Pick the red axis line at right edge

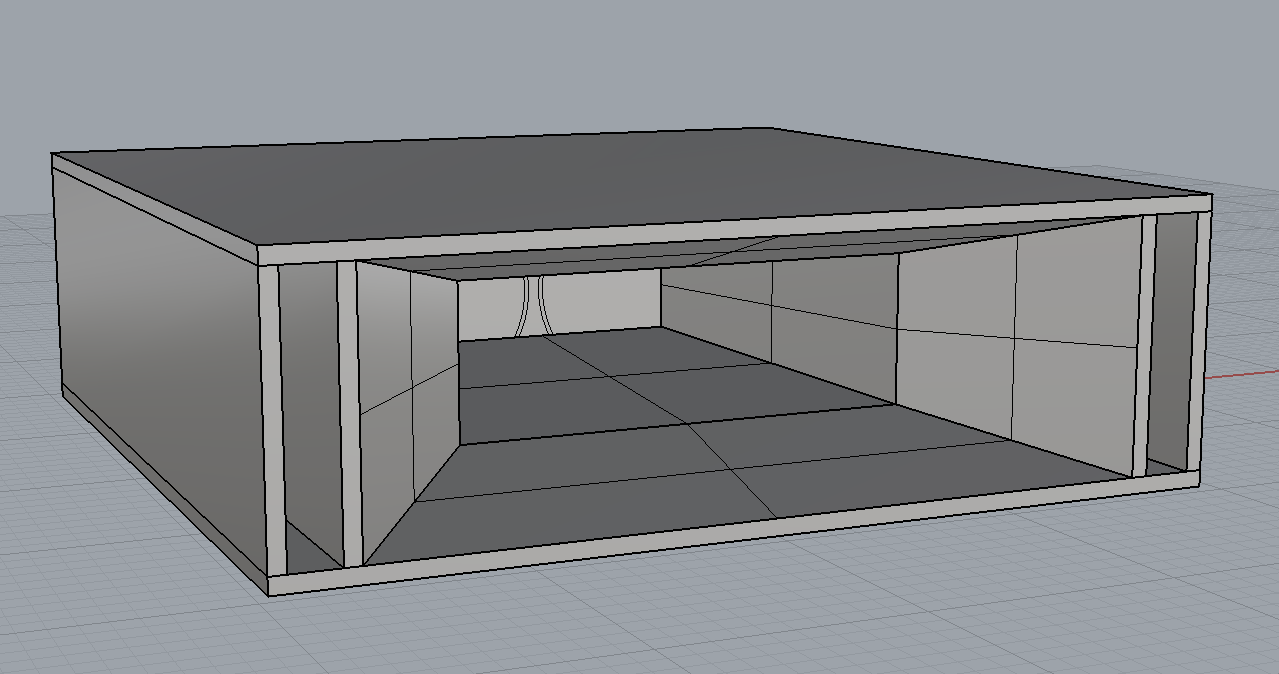(x=1241, y=375)
